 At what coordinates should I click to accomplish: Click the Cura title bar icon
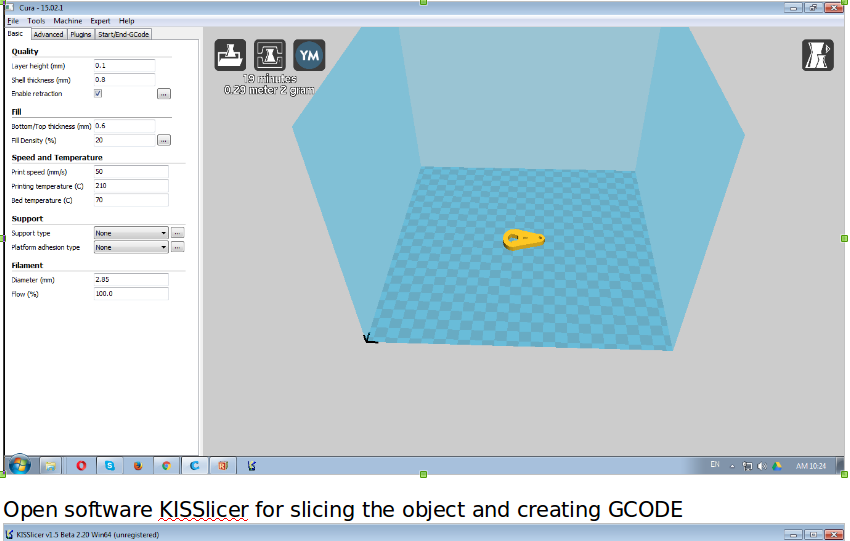(x=10, y=8)
